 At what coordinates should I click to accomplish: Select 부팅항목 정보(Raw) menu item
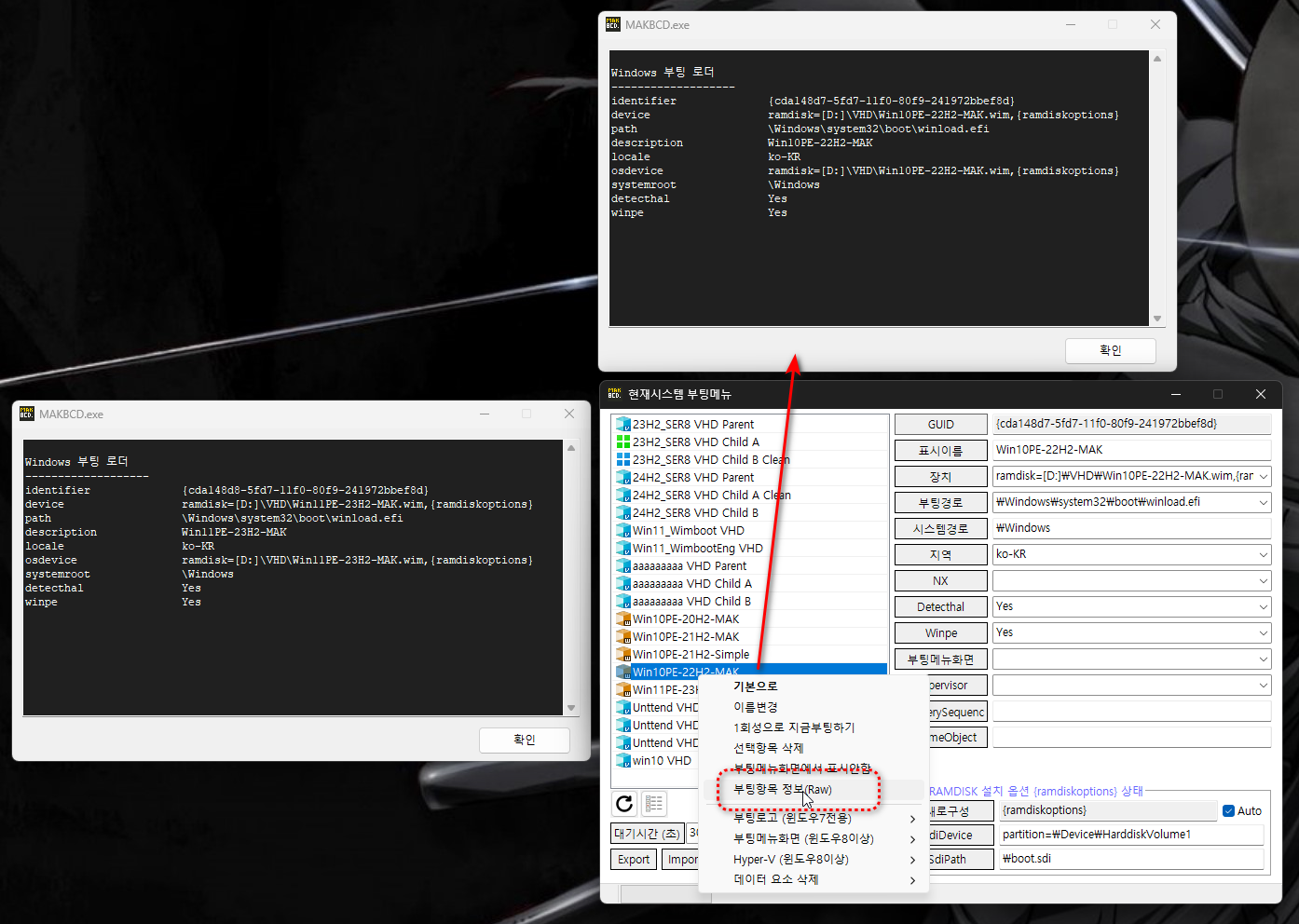tap(814, 790)
